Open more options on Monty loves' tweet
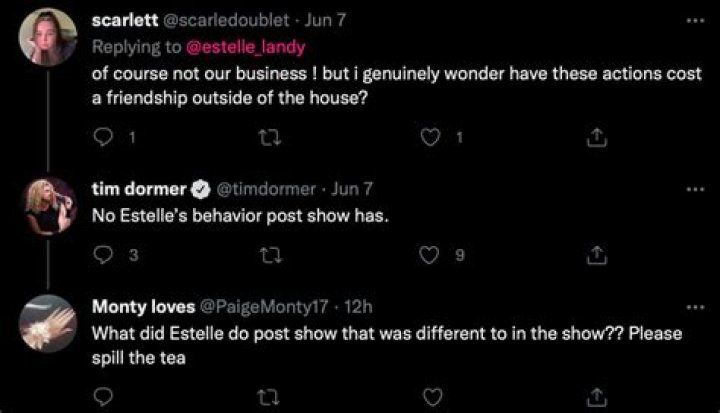Image resolution: width=720 pixels, height=413 pixels. tap(694, 306)
